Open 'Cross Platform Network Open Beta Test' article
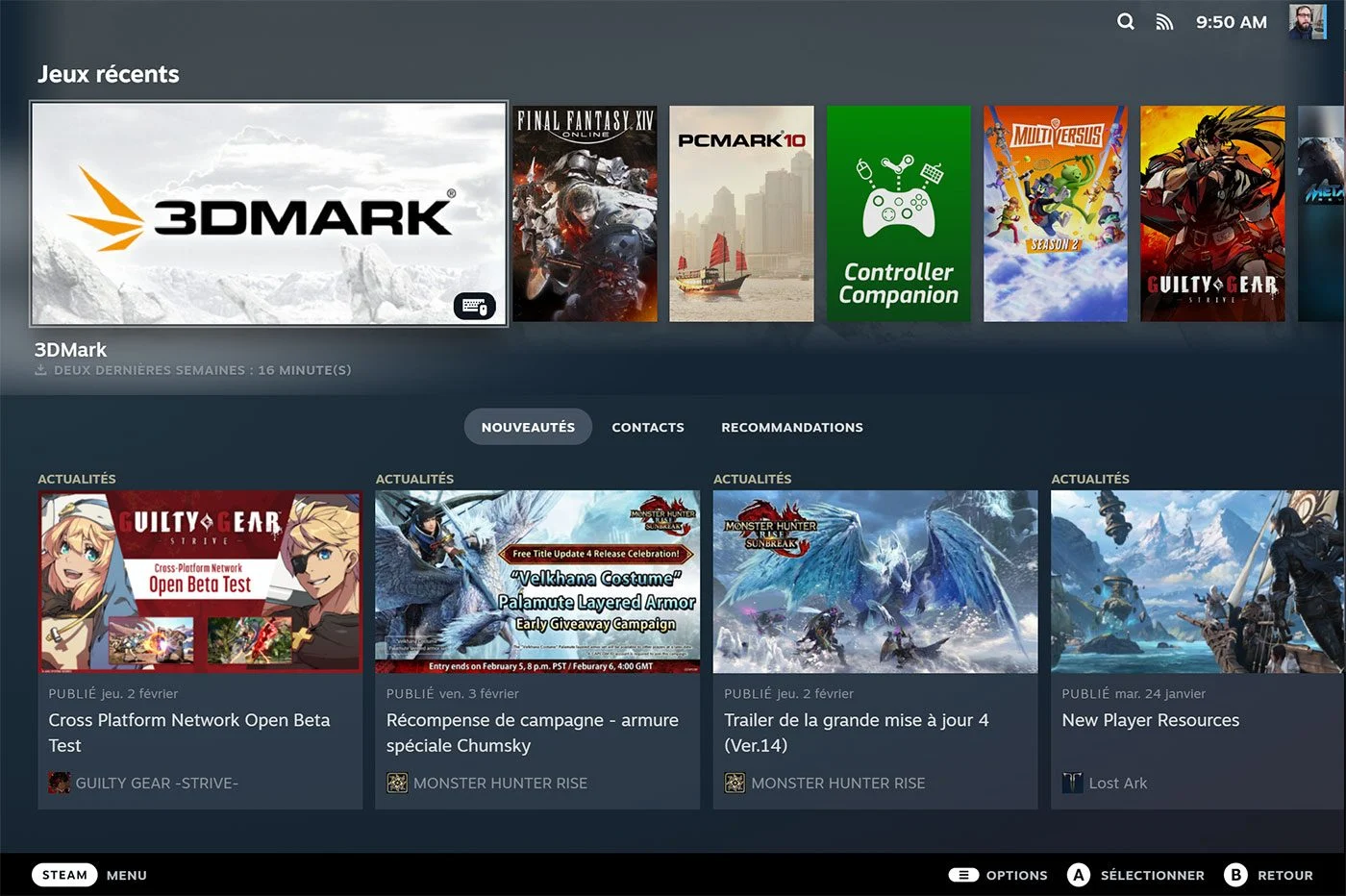The image size is (1346, 896). [189, 733]
